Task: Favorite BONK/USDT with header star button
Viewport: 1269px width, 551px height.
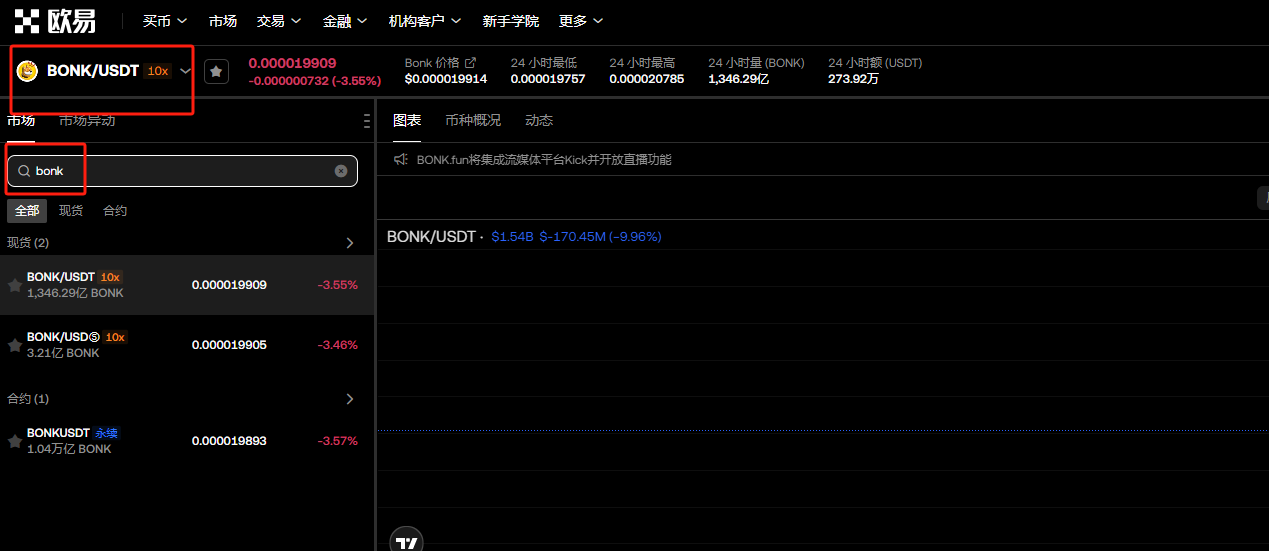Action: click(216, 71)
